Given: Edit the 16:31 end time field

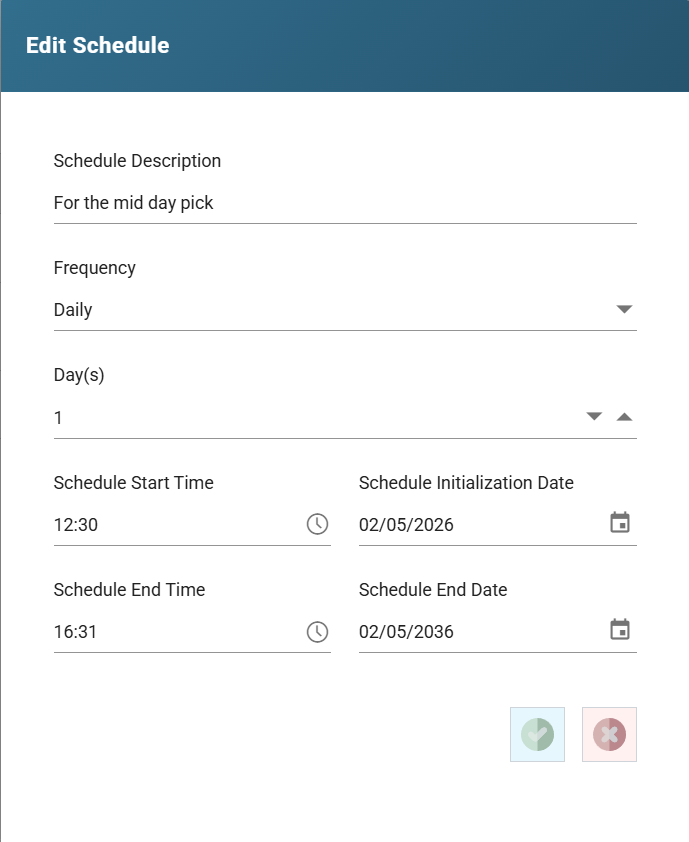Looking at the screenshot, I should pos(177,632).
